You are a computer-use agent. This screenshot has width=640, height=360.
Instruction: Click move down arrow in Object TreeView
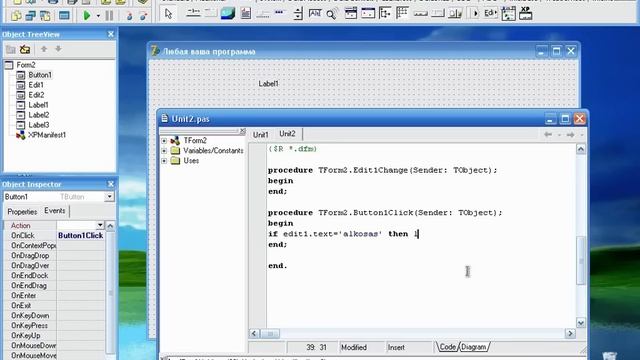(x=58, y=49)
